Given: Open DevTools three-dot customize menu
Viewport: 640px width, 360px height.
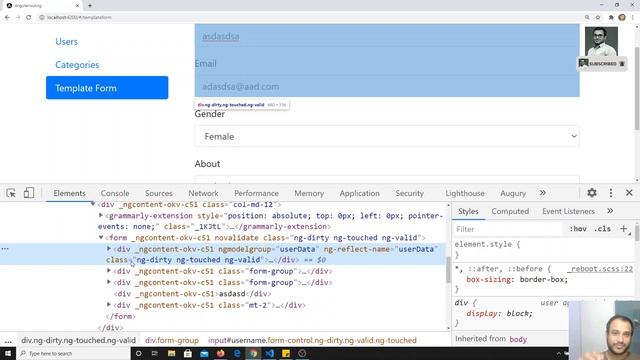Looking at the screenshot, I should [x=611, y=193].
